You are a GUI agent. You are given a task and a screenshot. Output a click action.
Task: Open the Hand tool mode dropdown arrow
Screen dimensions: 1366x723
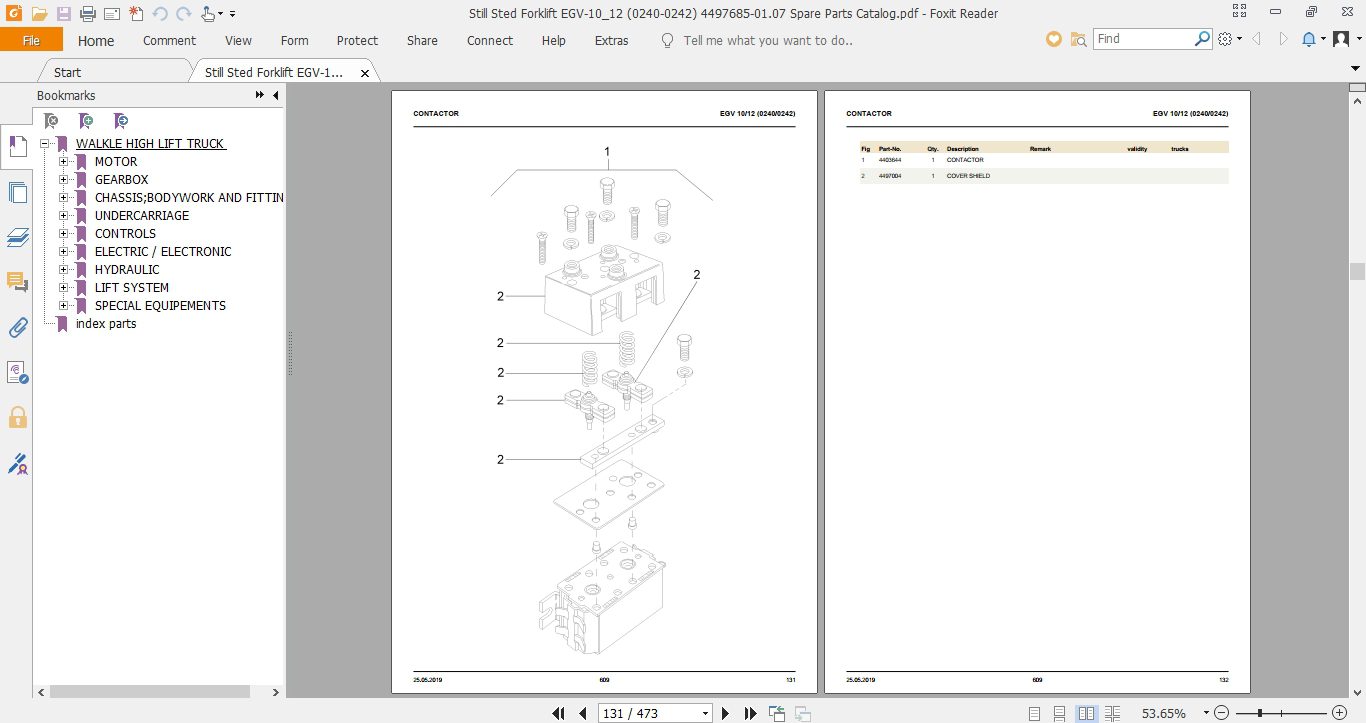(x=220, y=15)
